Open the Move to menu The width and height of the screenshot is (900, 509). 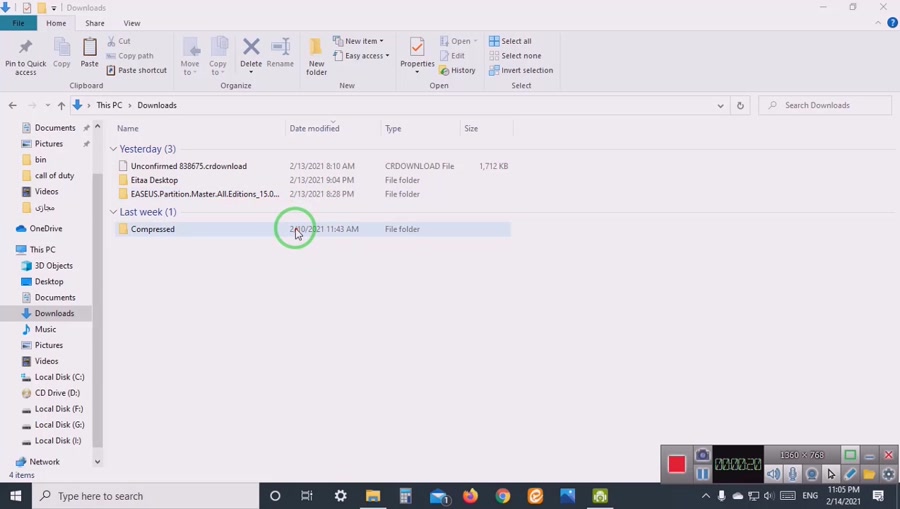[x=190, y=56]
